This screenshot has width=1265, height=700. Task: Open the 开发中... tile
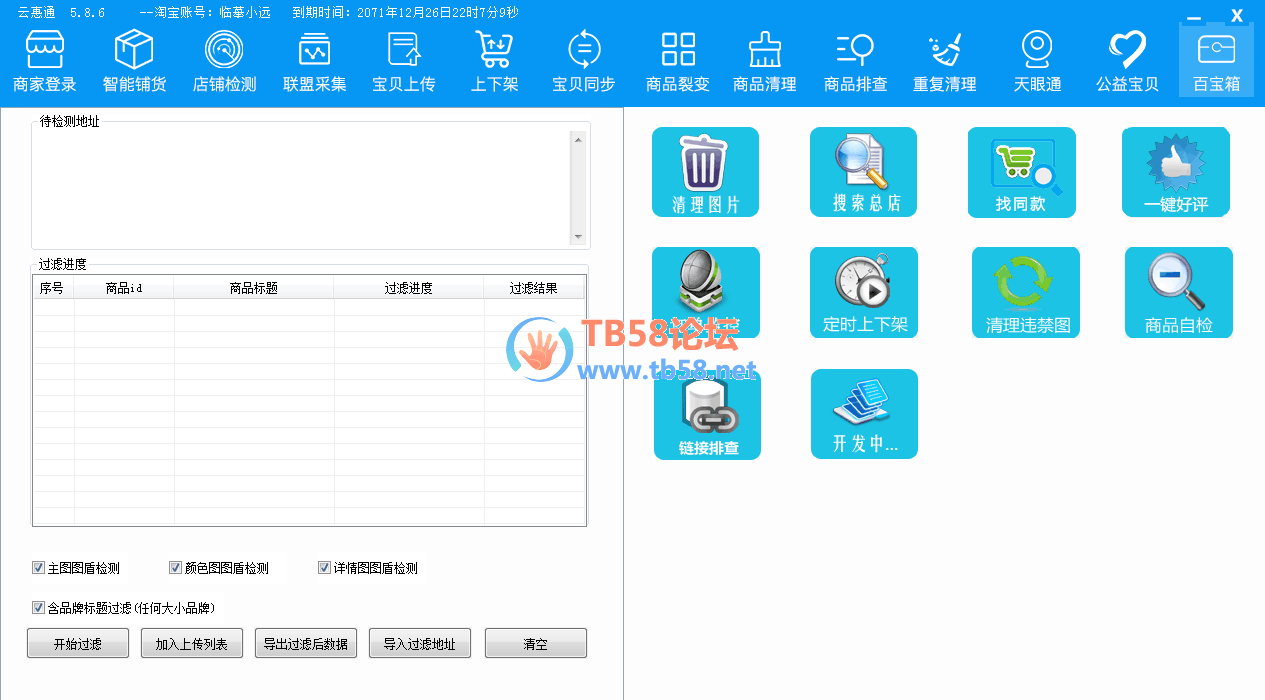pyautogui.click(x=865, y=414)
